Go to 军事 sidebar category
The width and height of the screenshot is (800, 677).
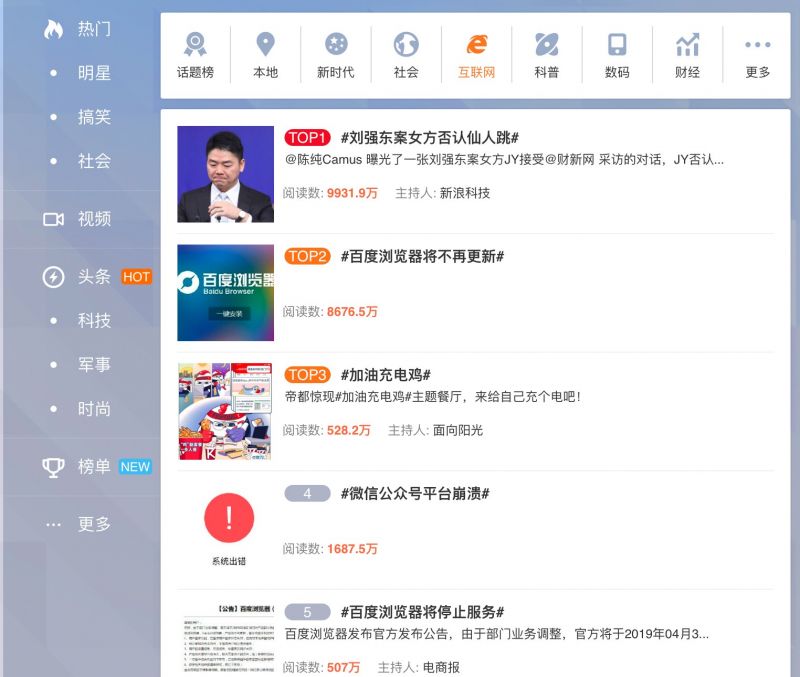[x=94, y=365]
